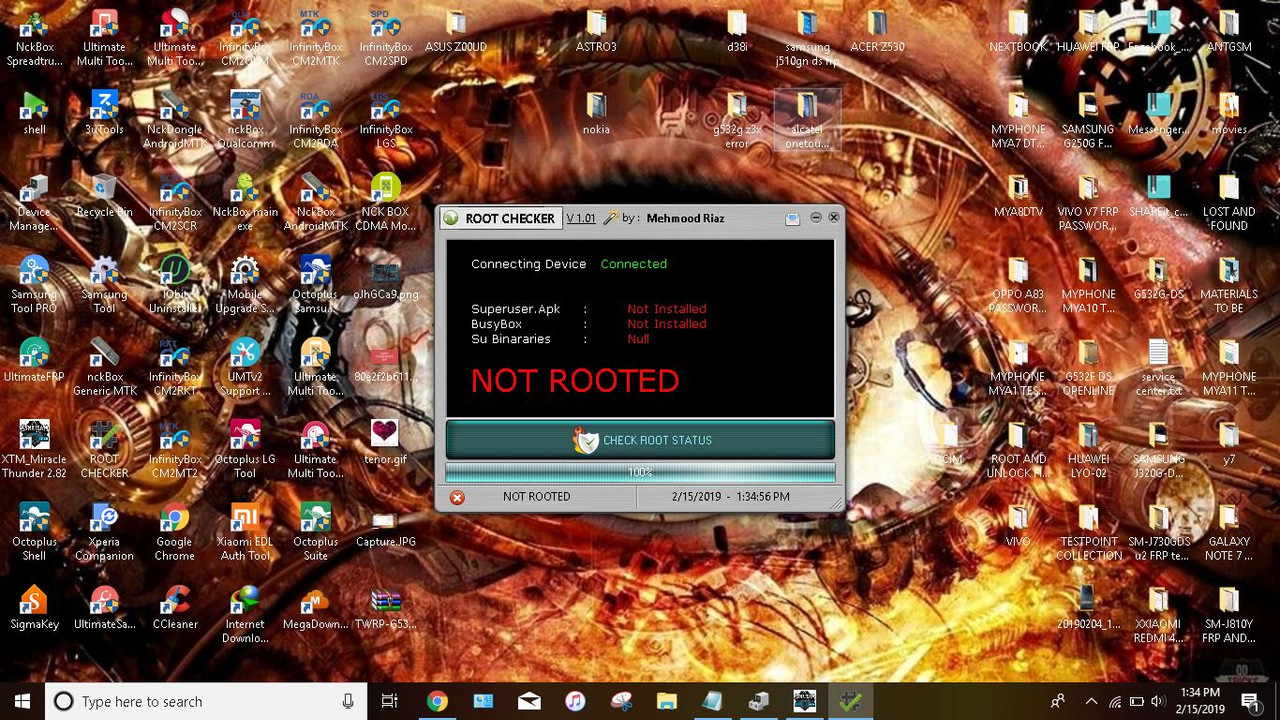Select the movies folder icon
The height and width of the screenshot is (720, 1280).
[1229, 113]
